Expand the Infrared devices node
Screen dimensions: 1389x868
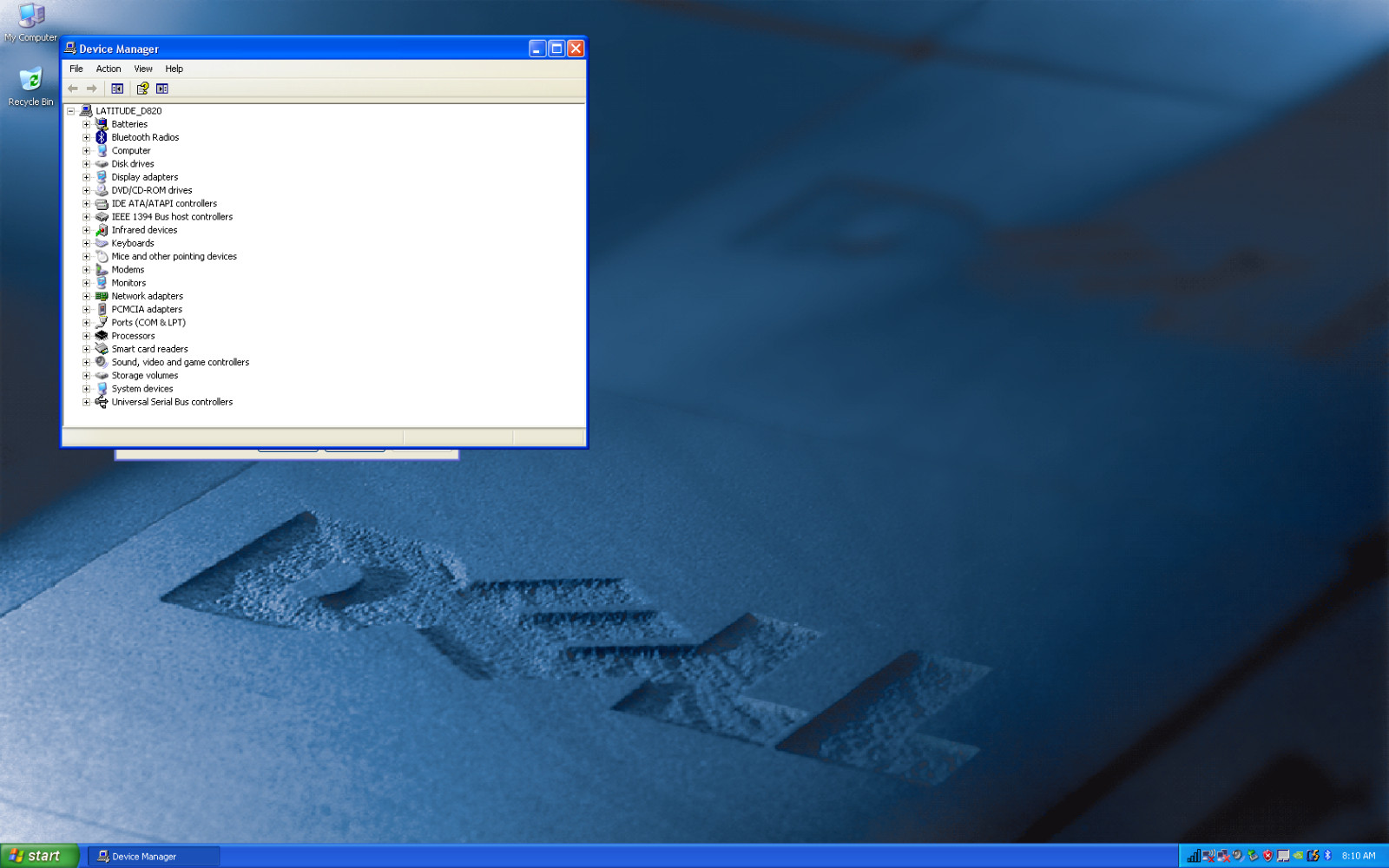[x=86, y=230]
